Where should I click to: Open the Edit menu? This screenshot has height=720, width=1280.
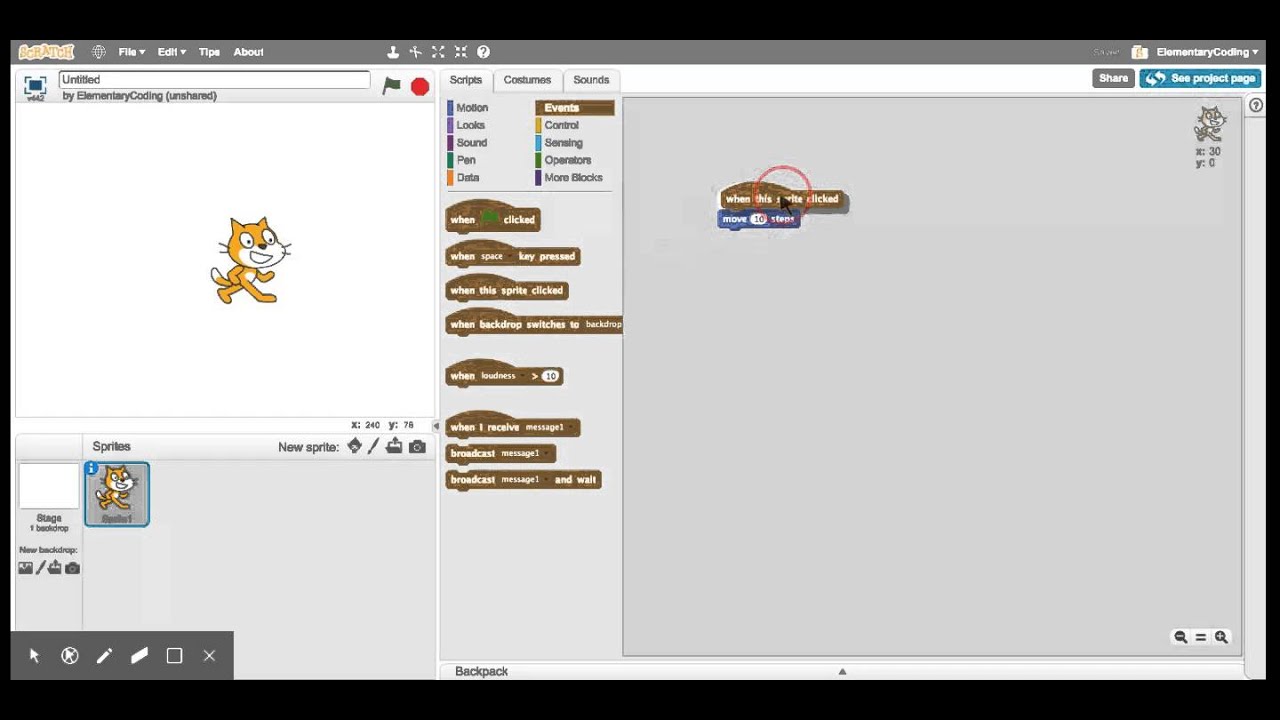(x=171, y=52)
